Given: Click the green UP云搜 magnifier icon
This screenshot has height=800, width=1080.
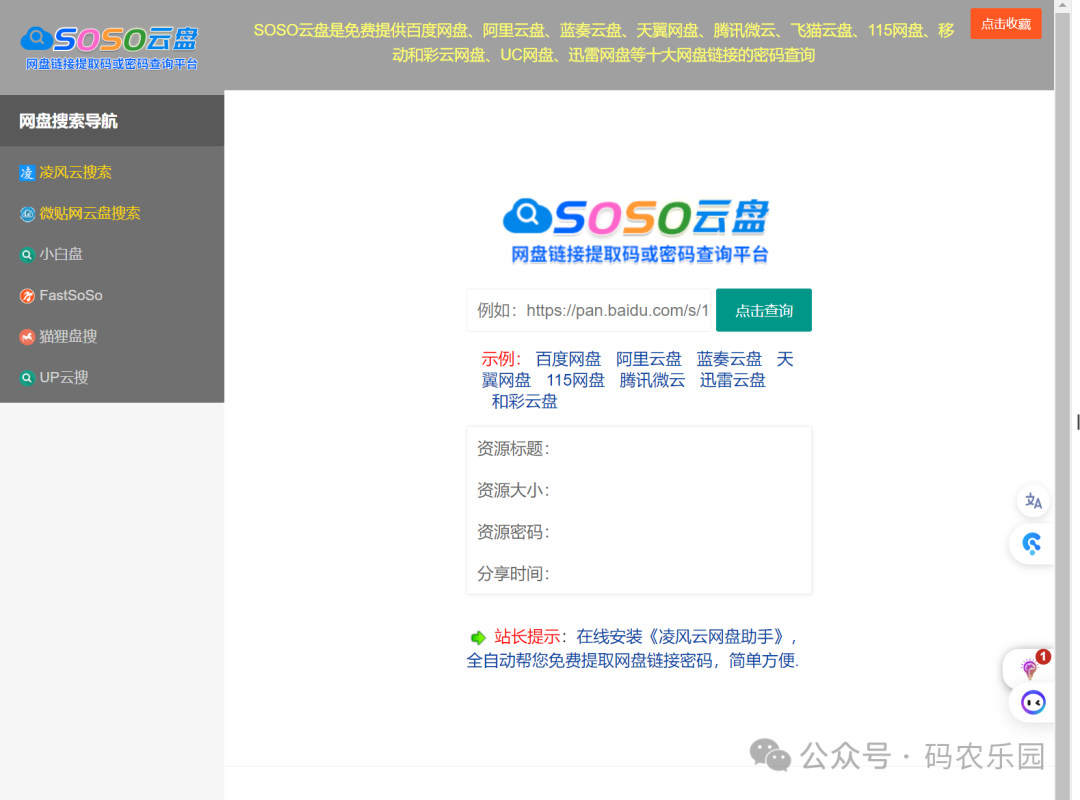Looking at the screenshot, I should point(25,377).
